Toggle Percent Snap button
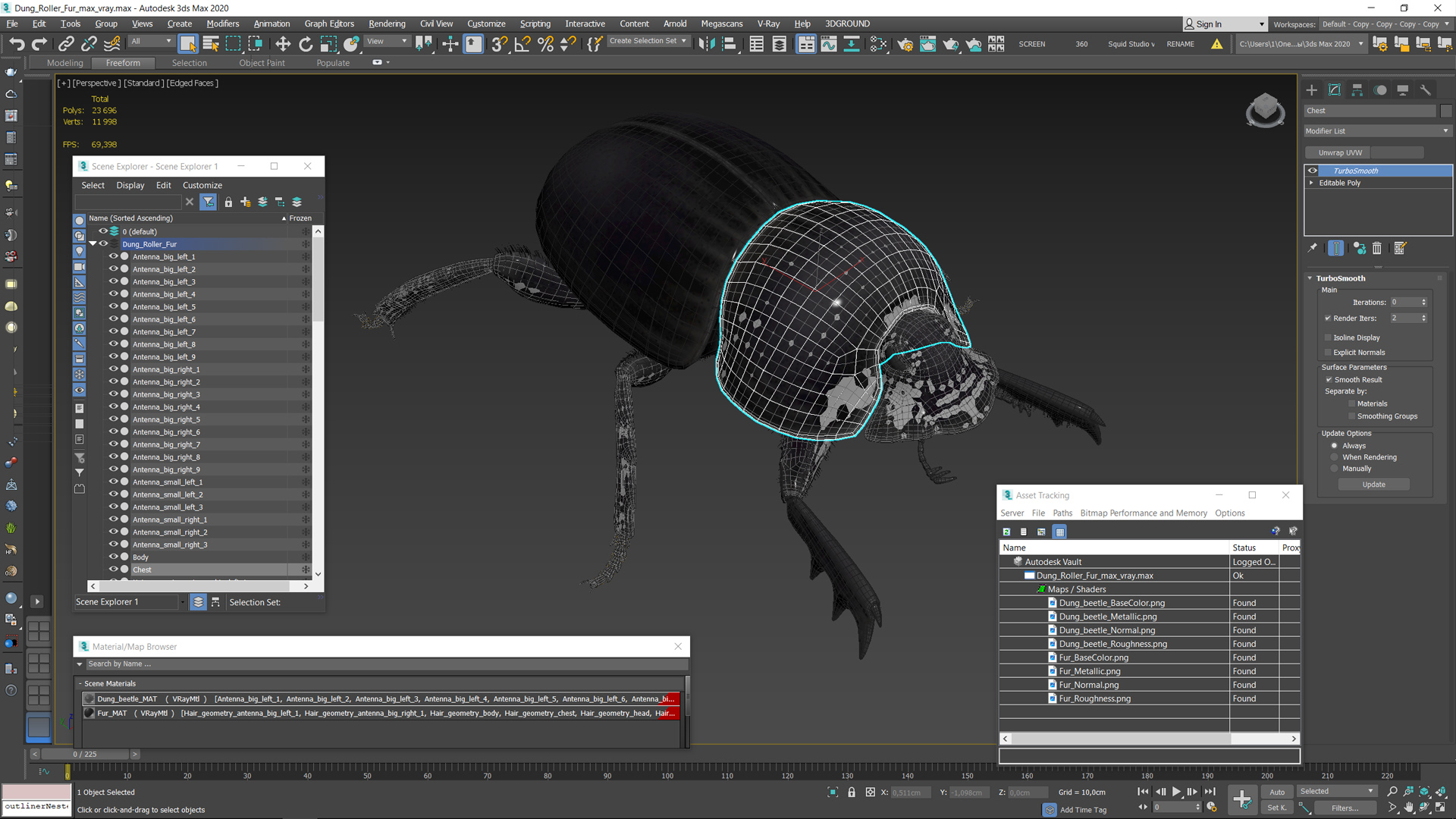Screen dimensions: 1456x819 545,44
